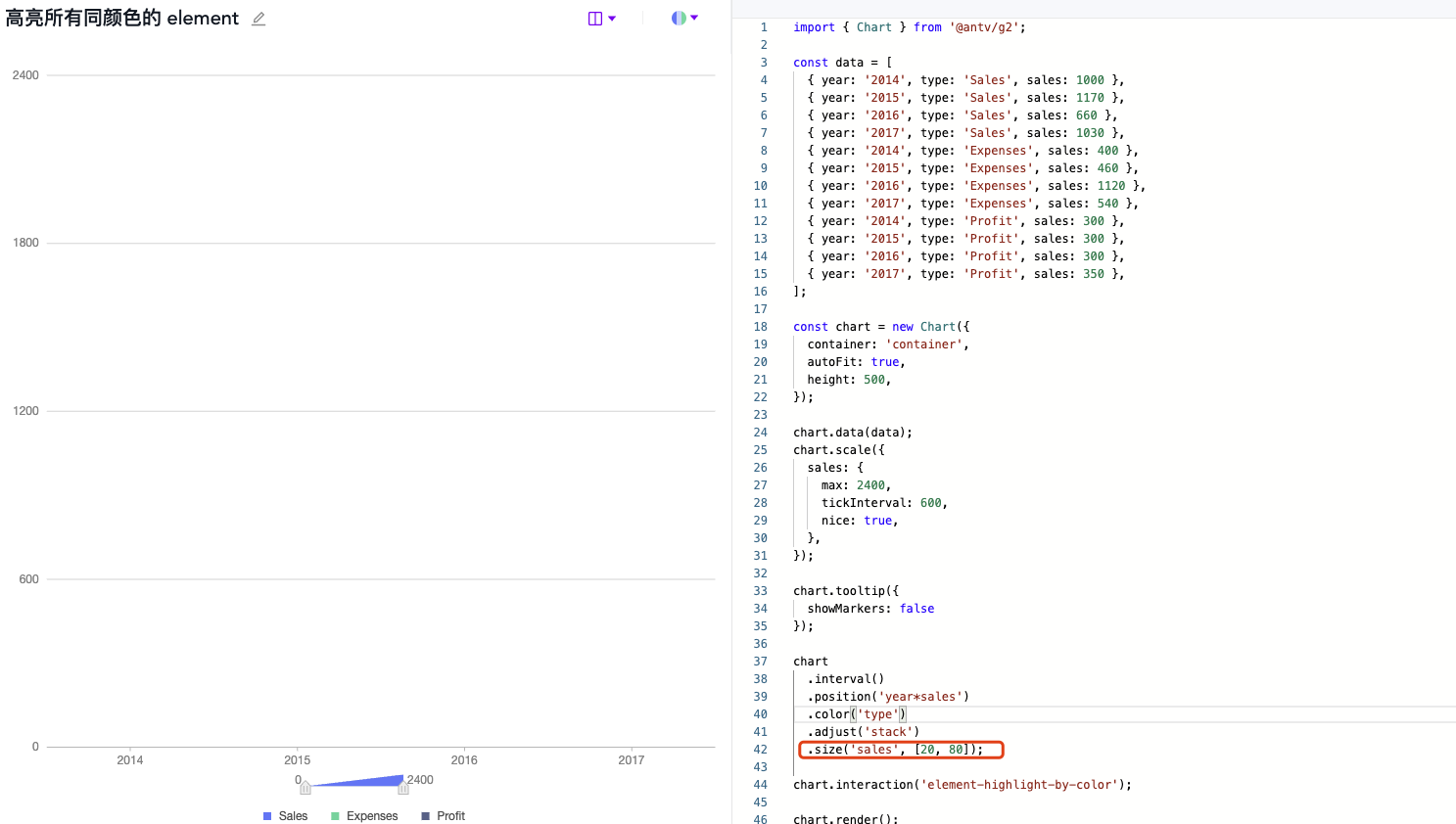The image size is (1456, 824).
Task: Toggle the Expenses series via its legend label
Action: (x=372, y=816)
